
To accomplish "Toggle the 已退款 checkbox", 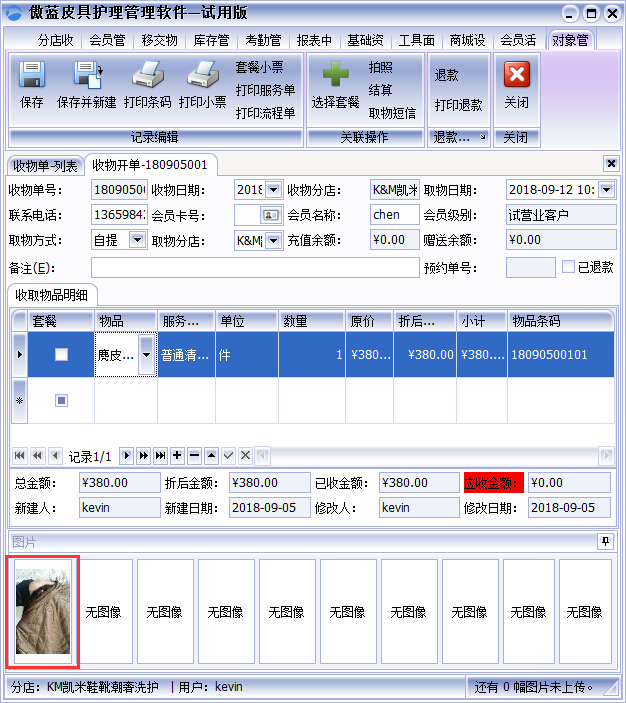I will coord(568,267).
